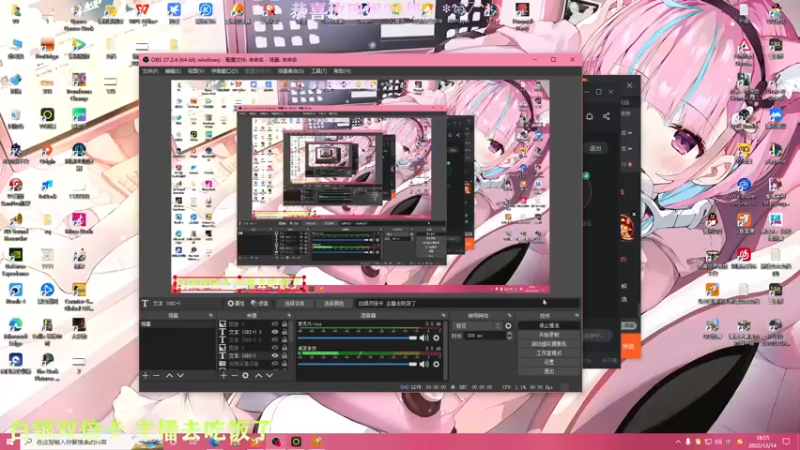Viewport: 800px width, 450px height.
Task: Mute the 桌面音频 speaker icon
Action: [x=424, y=364]
